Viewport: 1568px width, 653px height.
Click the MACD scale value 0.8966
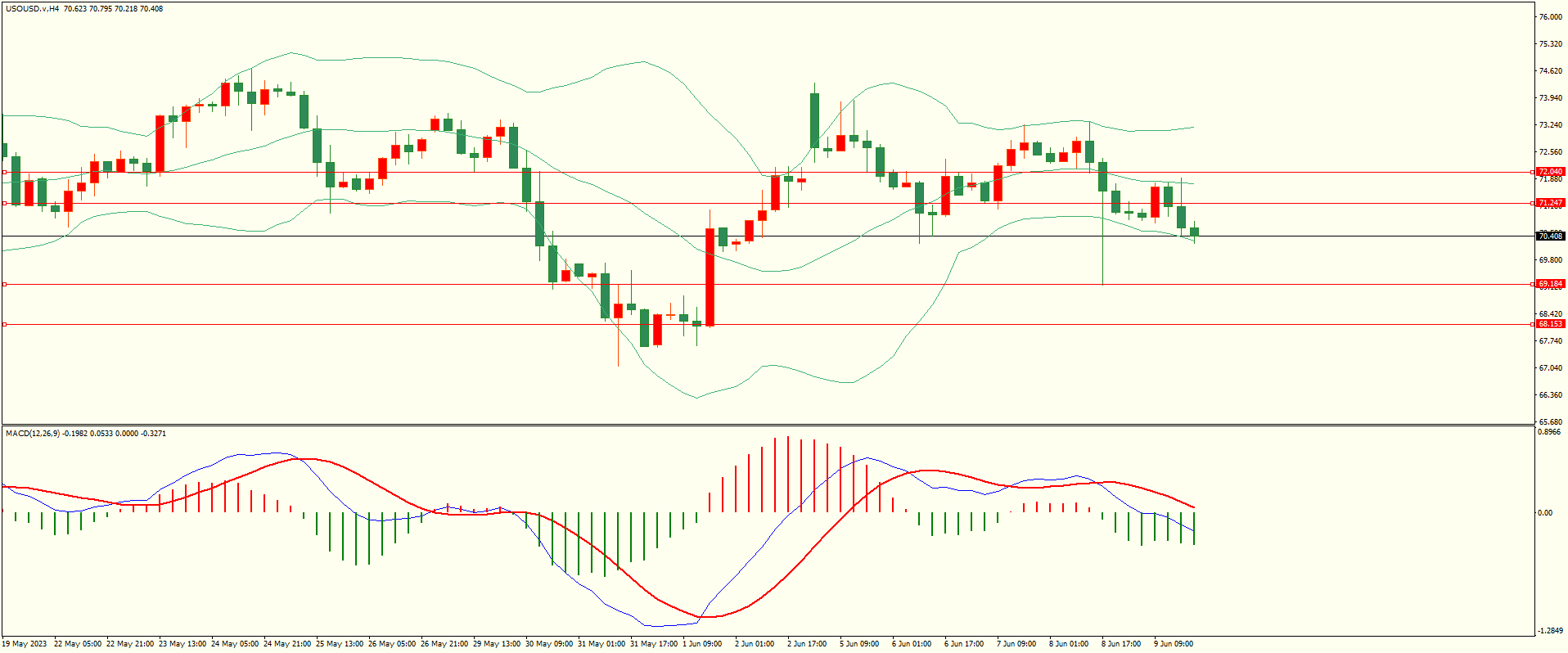[x=1550, y=432]
